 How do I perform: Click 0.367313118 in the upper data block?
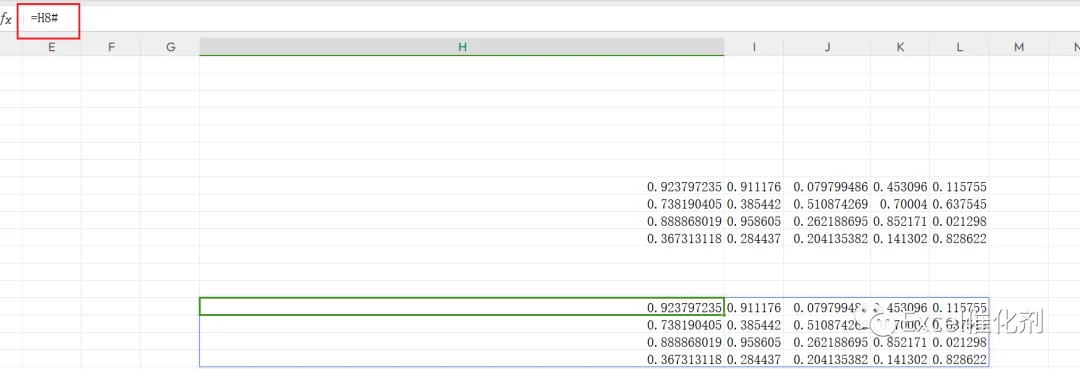[x=684, y=239]
